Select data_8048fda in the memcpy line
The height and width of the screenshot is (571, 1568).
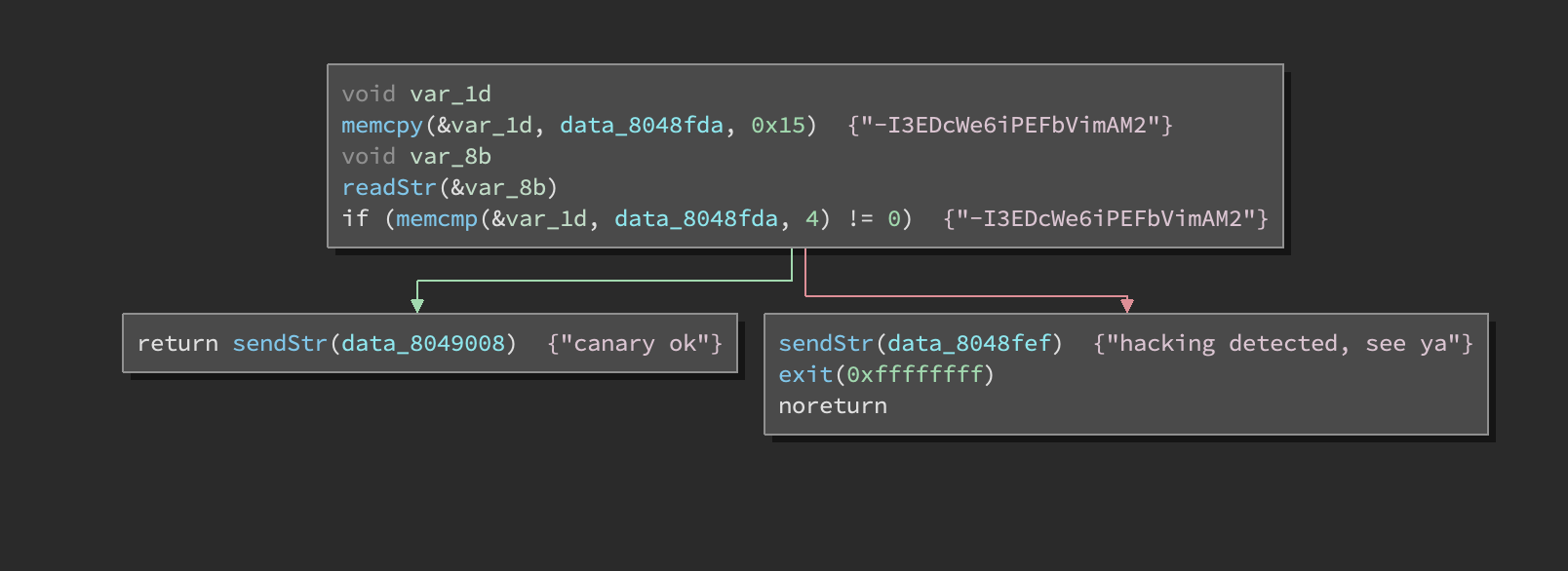641,125
